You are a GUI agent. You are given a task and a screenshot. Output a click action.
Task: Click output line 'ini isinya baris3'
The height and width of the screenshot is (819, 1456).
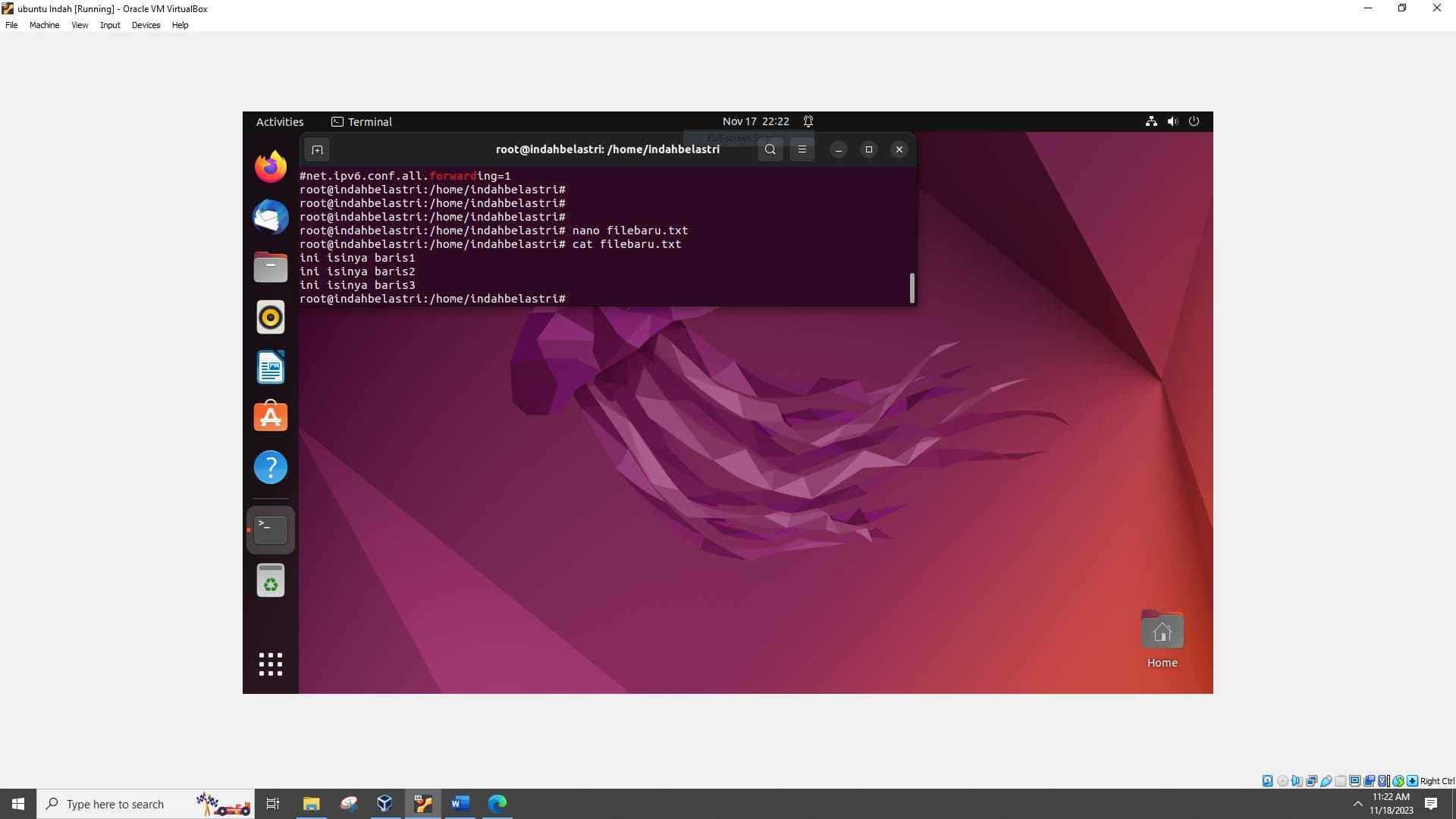[357, 285]
